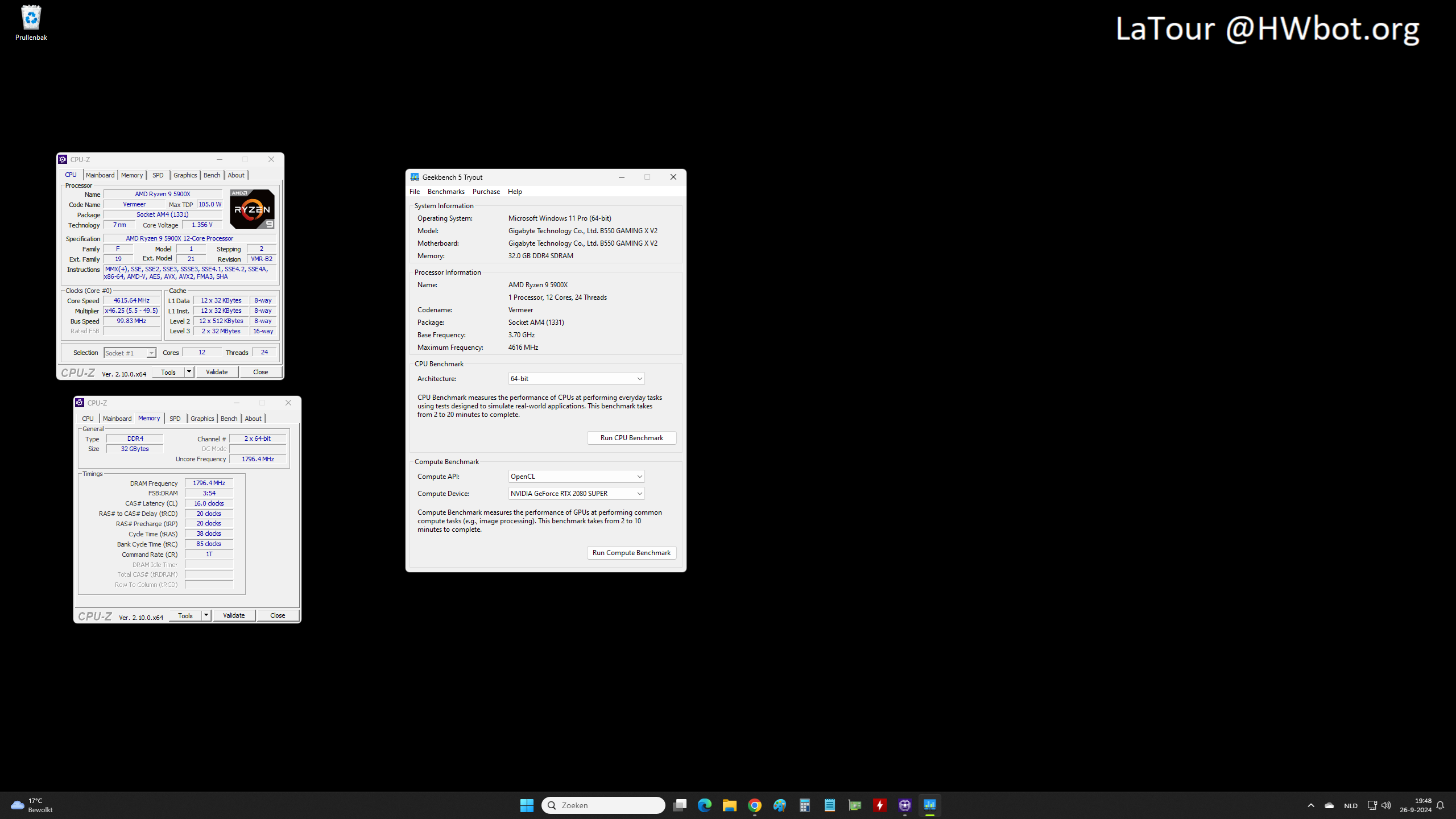Switch to Mainboard tab in upper CPU-Z window
Viewport: 1456px width, 819px height.
pyautogui.click(x=100, y=175)
